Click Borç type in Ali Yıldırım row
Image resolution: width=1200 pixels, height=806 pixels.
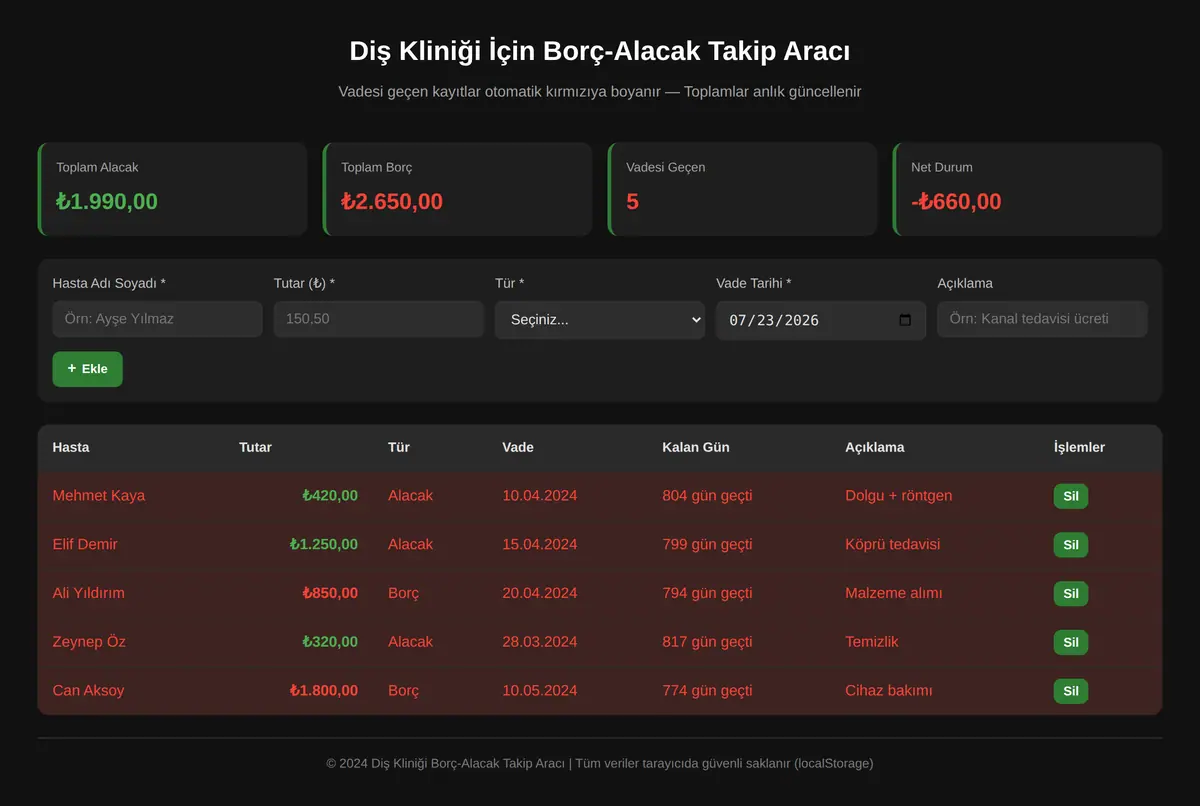[x=404, y=593]
